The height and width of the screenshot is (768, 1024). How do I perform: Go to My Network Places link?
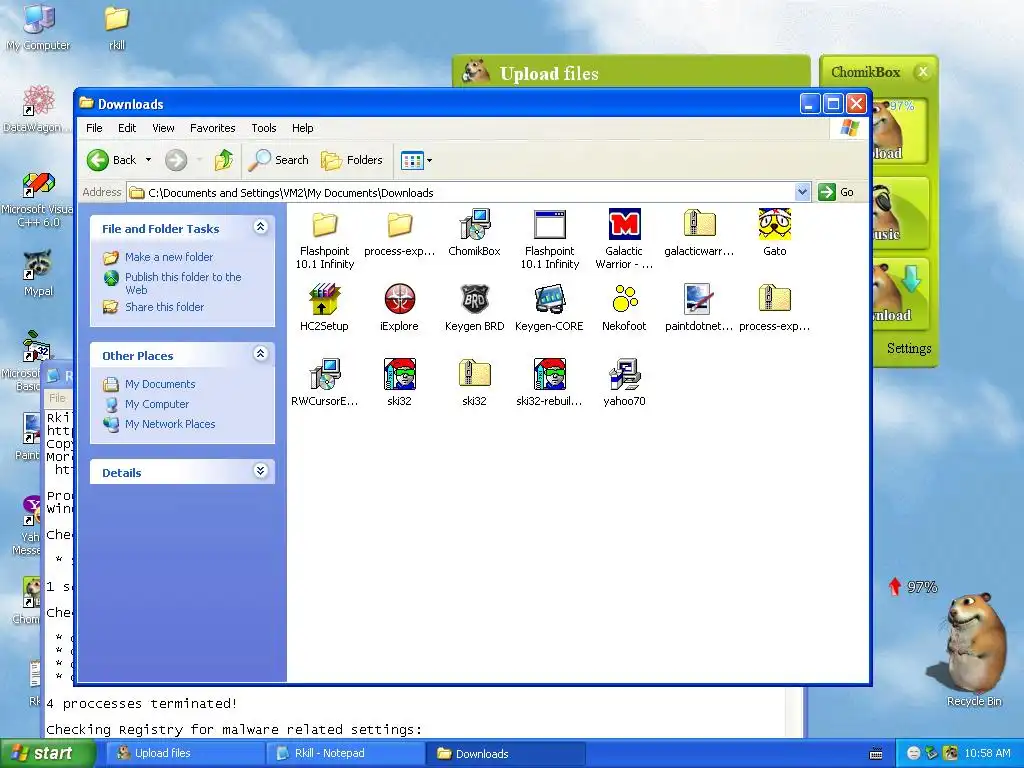(170, 424)
